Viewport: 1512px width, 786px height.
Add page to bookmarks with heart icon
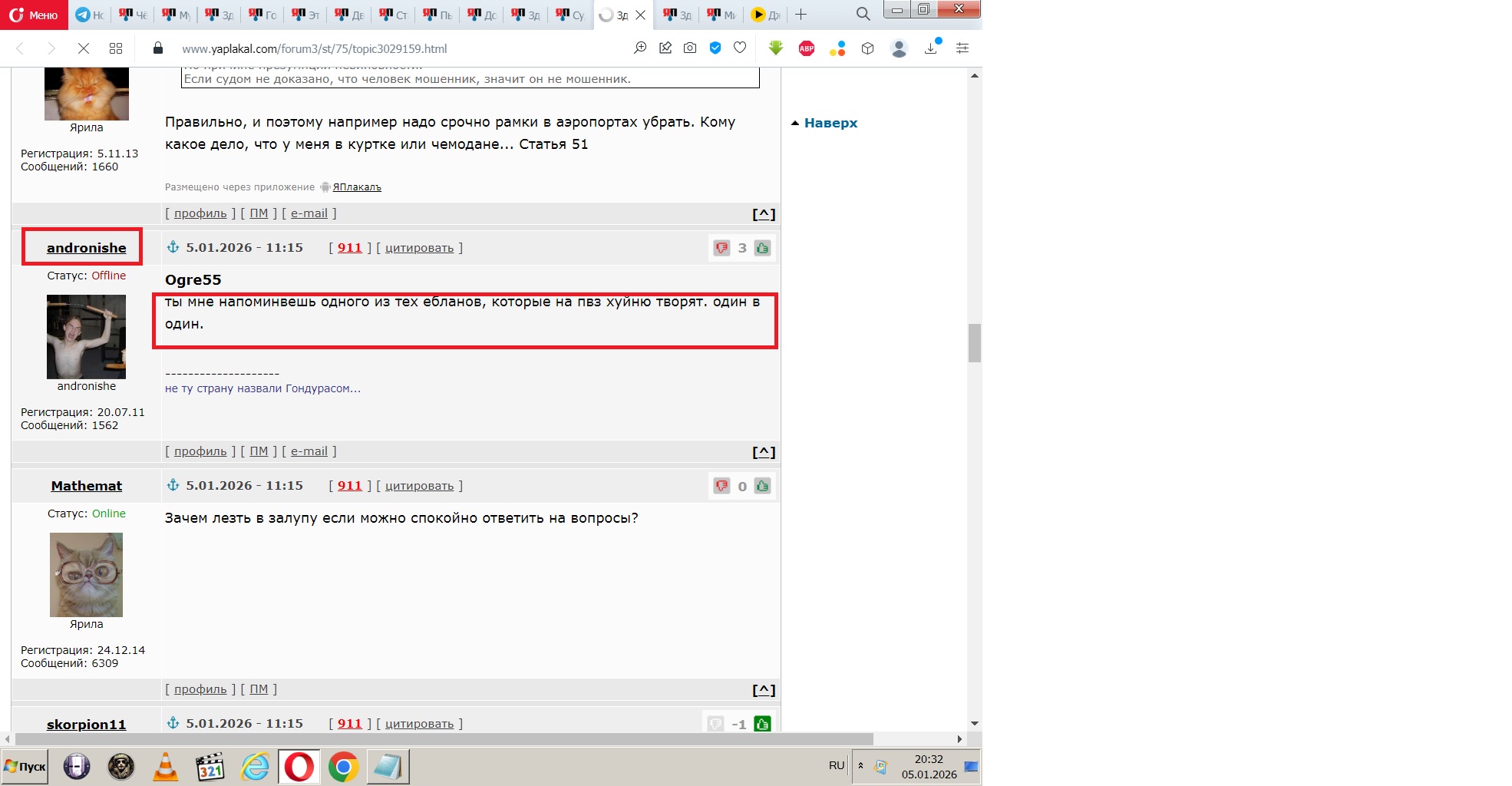(740, 48)
